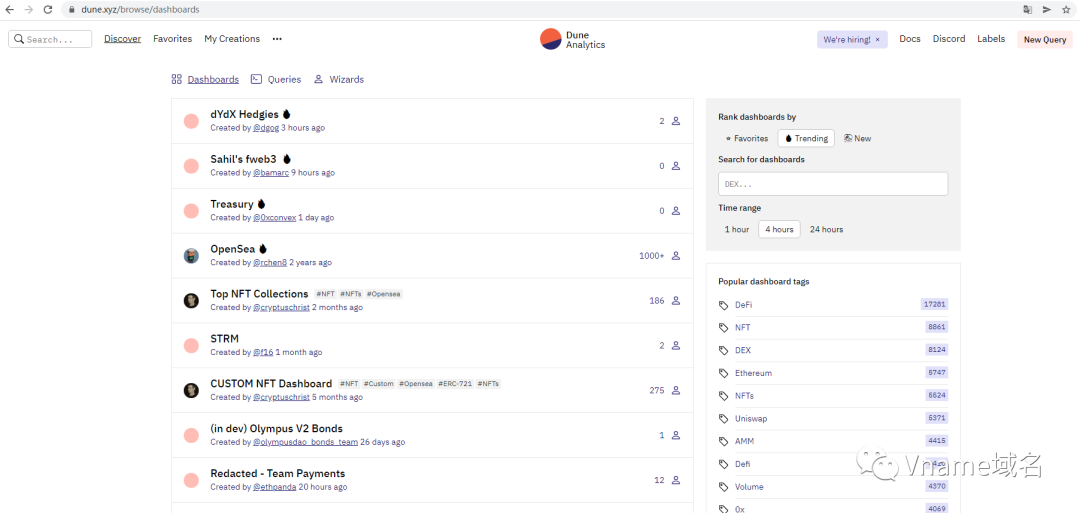Click tag icon next to Uniswap
The height and width of the screenshot is (513, 1080).
[x=723, y=419]
